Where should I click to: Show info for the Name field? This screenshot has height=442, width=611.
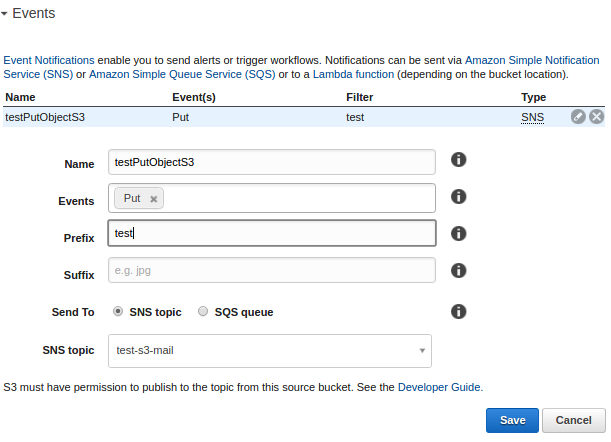tap(458, 159)
